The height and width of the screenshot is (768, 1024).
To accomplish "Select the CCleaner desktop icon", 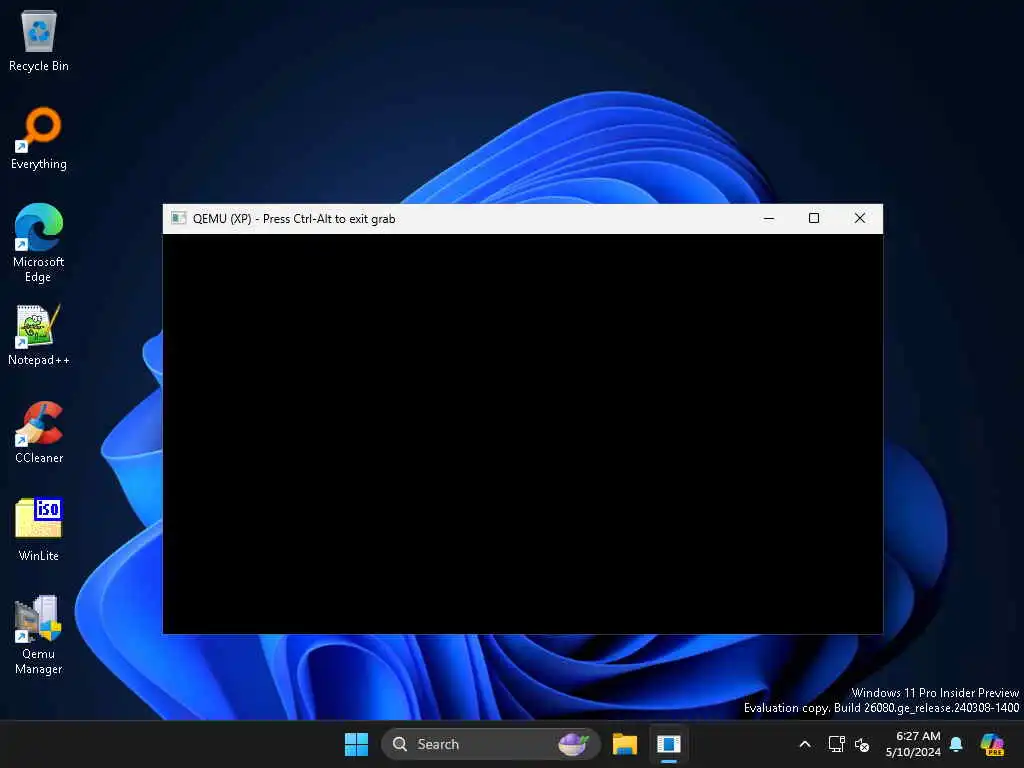I will point(39,432).
